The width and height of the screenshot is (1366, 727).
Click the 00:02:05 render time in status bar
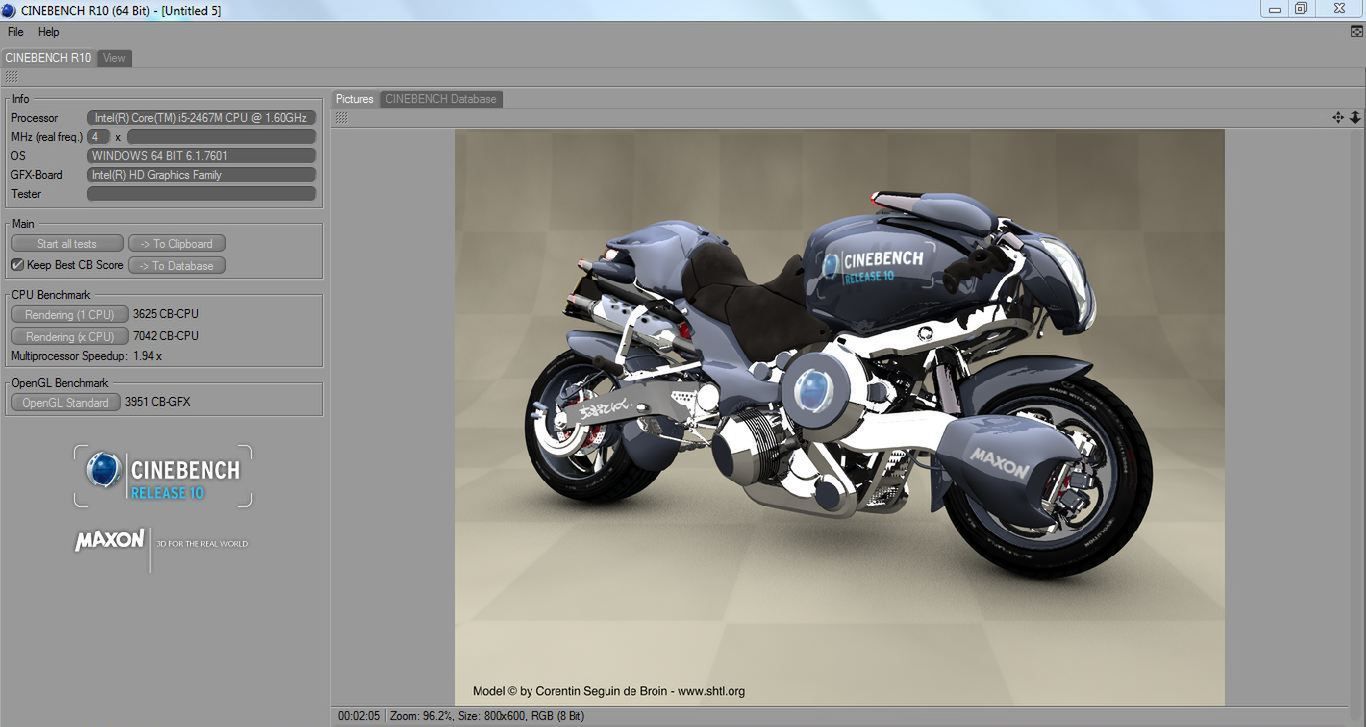[359, 716]
